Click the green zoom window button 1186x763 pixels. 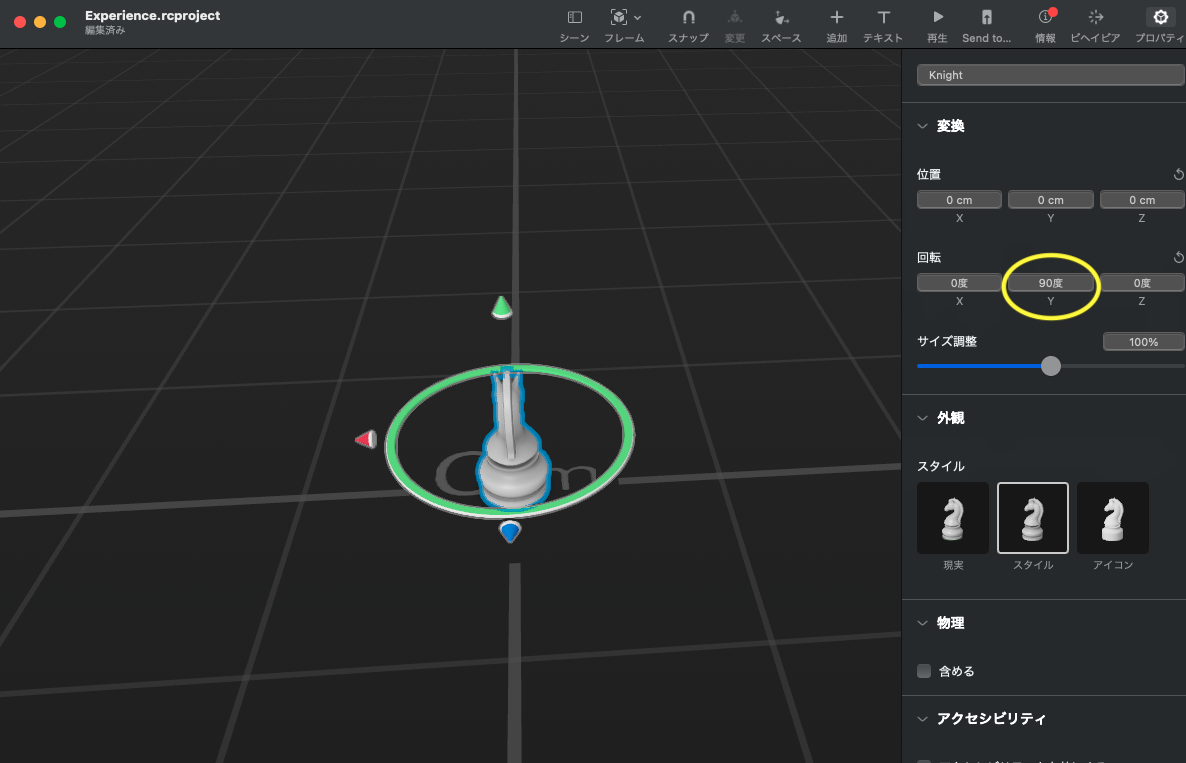pos(60,22)
